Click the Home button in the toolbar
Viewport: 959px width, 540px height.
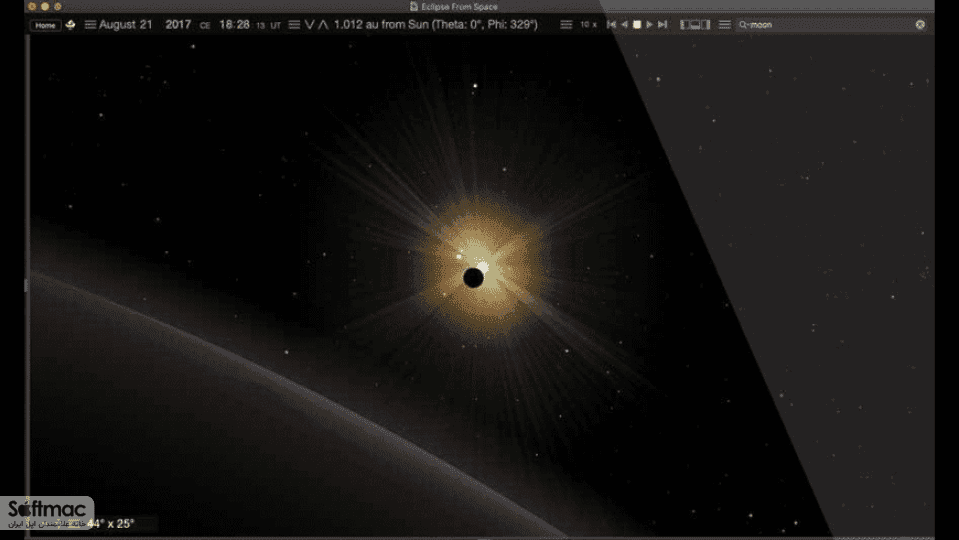45,25
